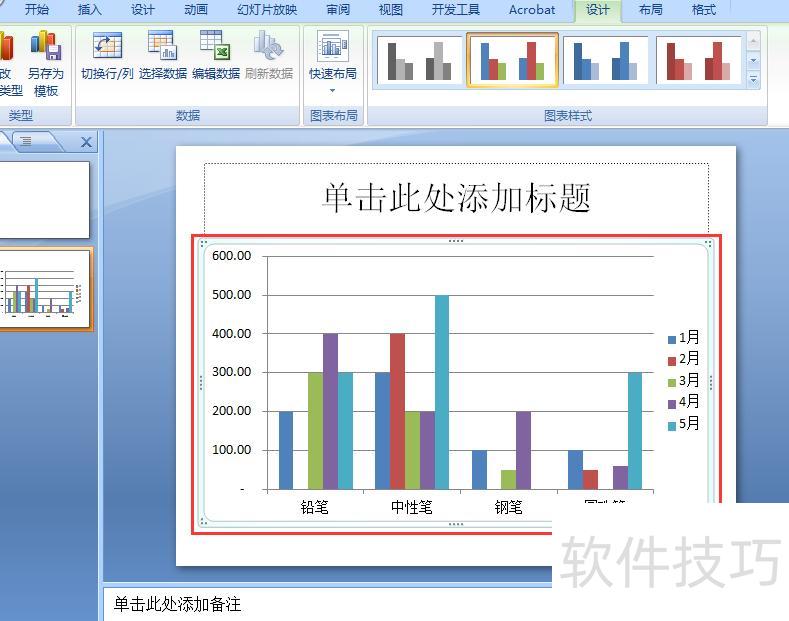Open the 动画 (Animations) ribbon tab
Screen dimensions: 789x621
click(195, 10)
